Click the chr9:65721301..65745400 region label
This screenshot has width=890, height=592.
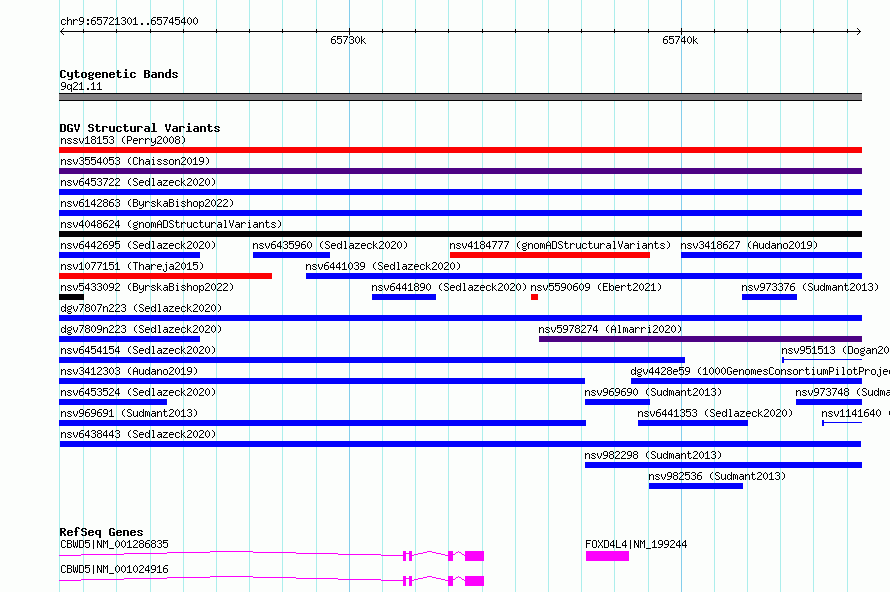pyautogui.click(x=129, y=21)
